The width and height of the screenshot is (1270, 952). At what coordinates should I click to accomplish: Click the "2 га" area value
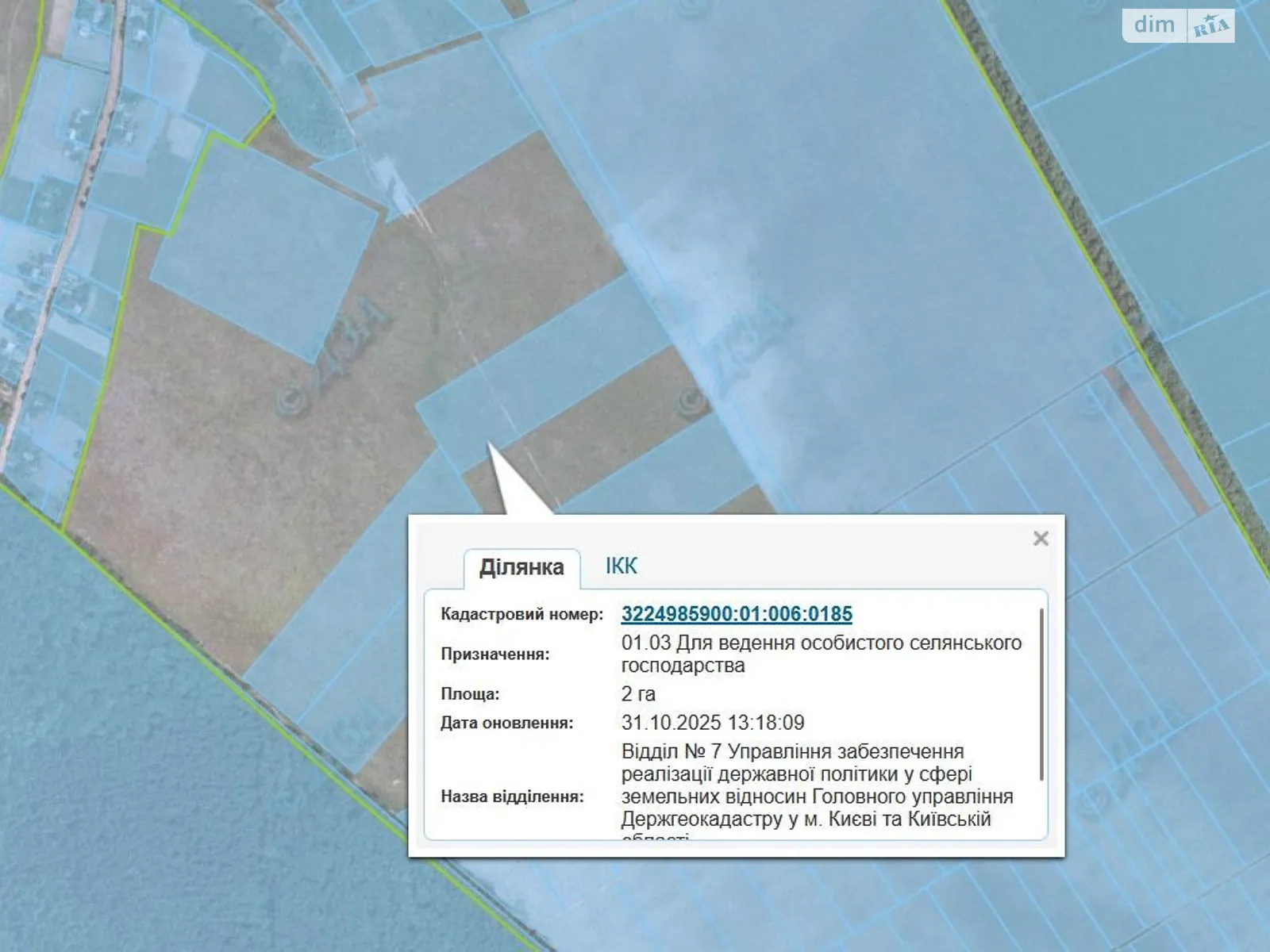[x=638, y=694]
